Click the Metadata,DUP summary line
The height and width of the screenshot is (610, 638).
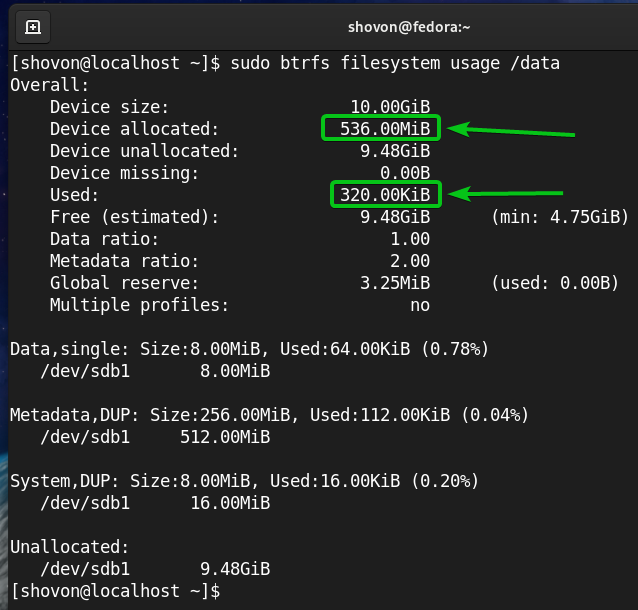click(269, 414)
